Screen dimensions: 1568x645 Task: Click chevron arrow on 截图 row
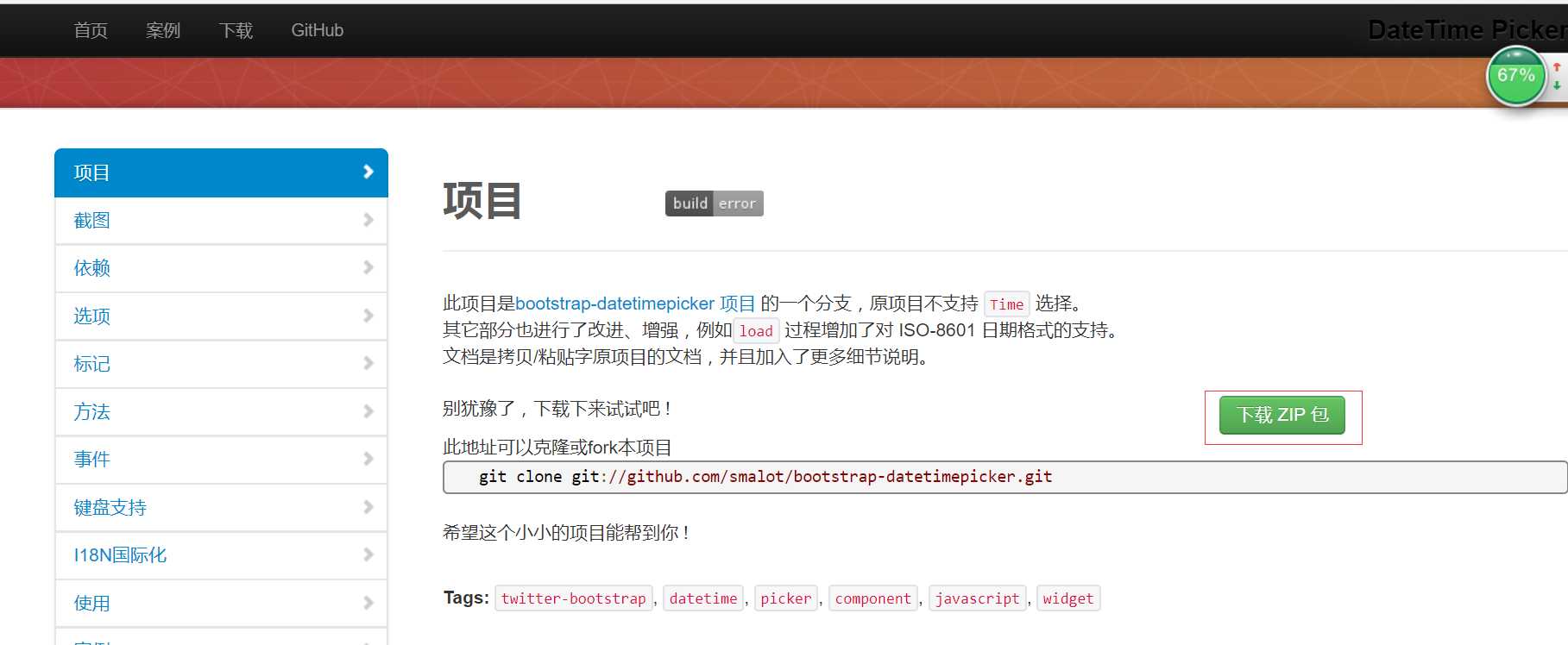tap(368, 220)
